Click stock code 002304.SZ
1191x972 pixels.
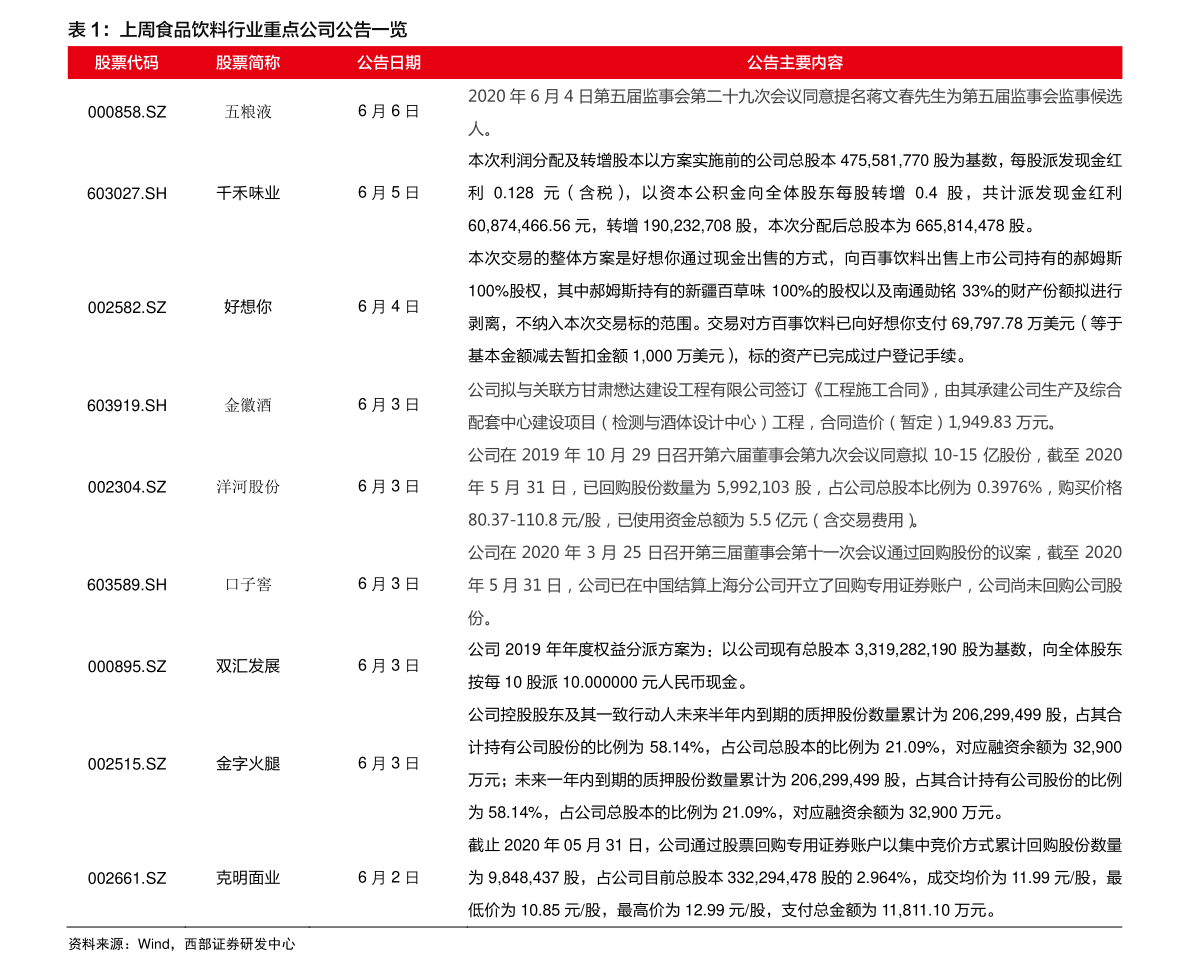click(127, 487)
